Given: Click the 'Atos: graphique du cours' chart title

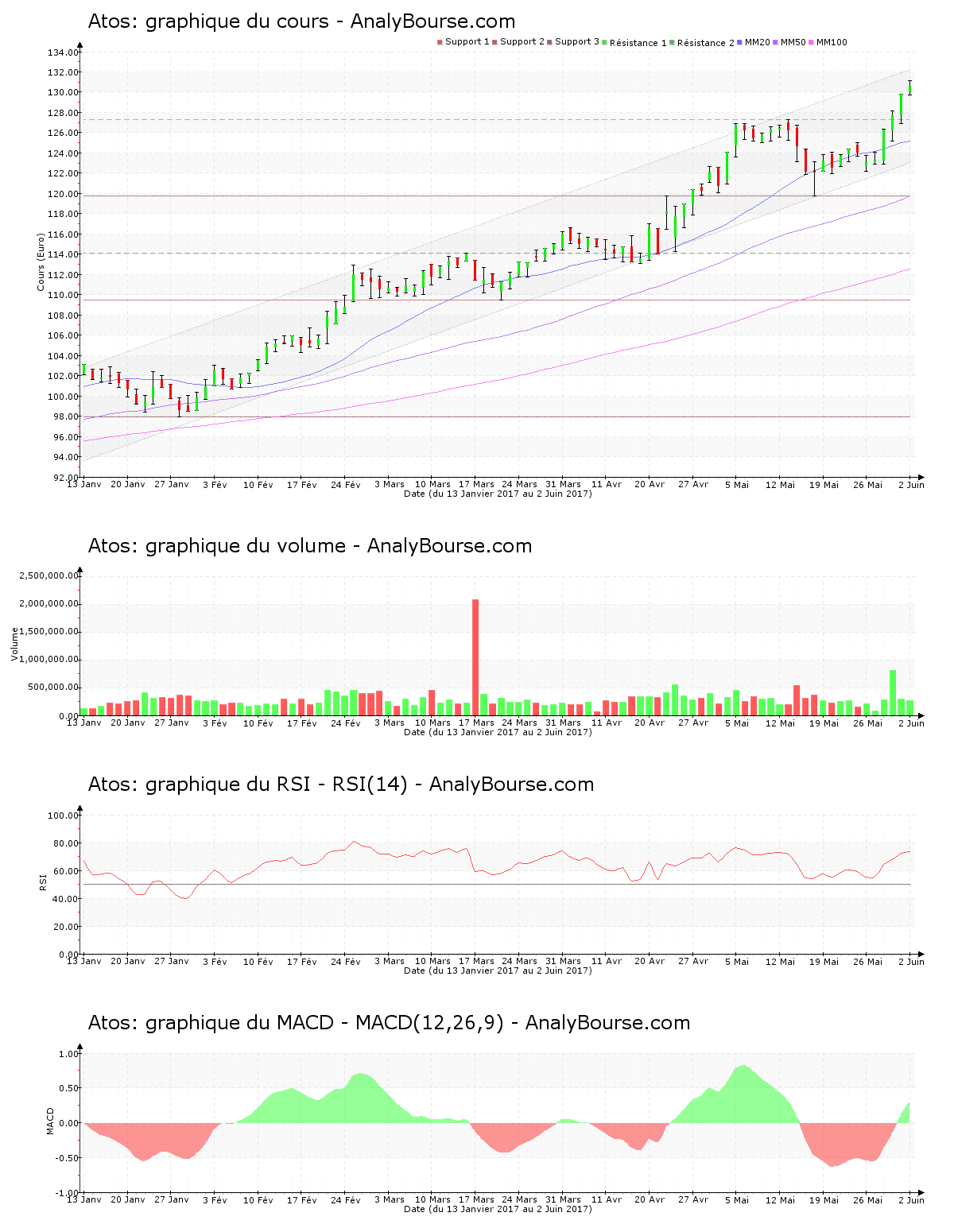Looking at the screenshot, I should pyautogui.click(x=301, y=21).
